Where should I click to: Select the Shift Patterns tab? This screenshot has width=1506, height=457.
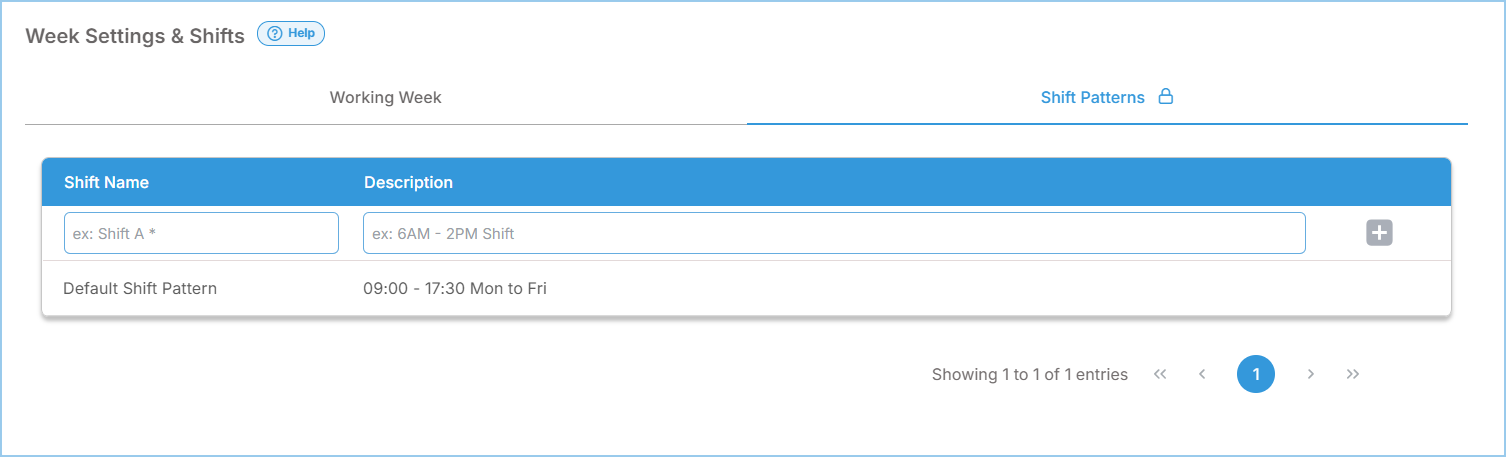tap(1107, 98)
